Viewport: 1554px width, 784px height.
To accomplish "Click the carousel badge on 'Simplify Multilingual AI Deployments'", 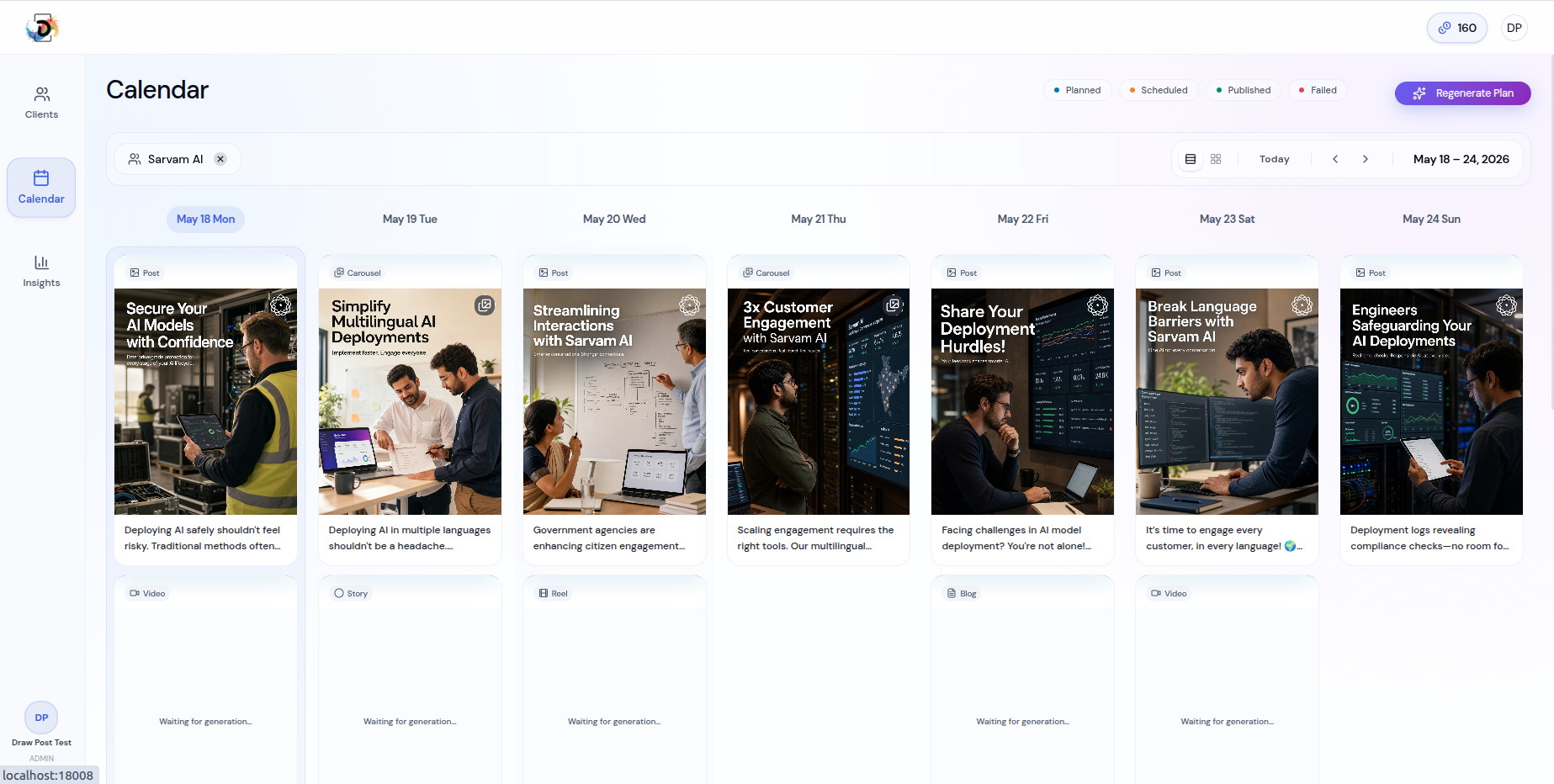I will coord(485,305).
